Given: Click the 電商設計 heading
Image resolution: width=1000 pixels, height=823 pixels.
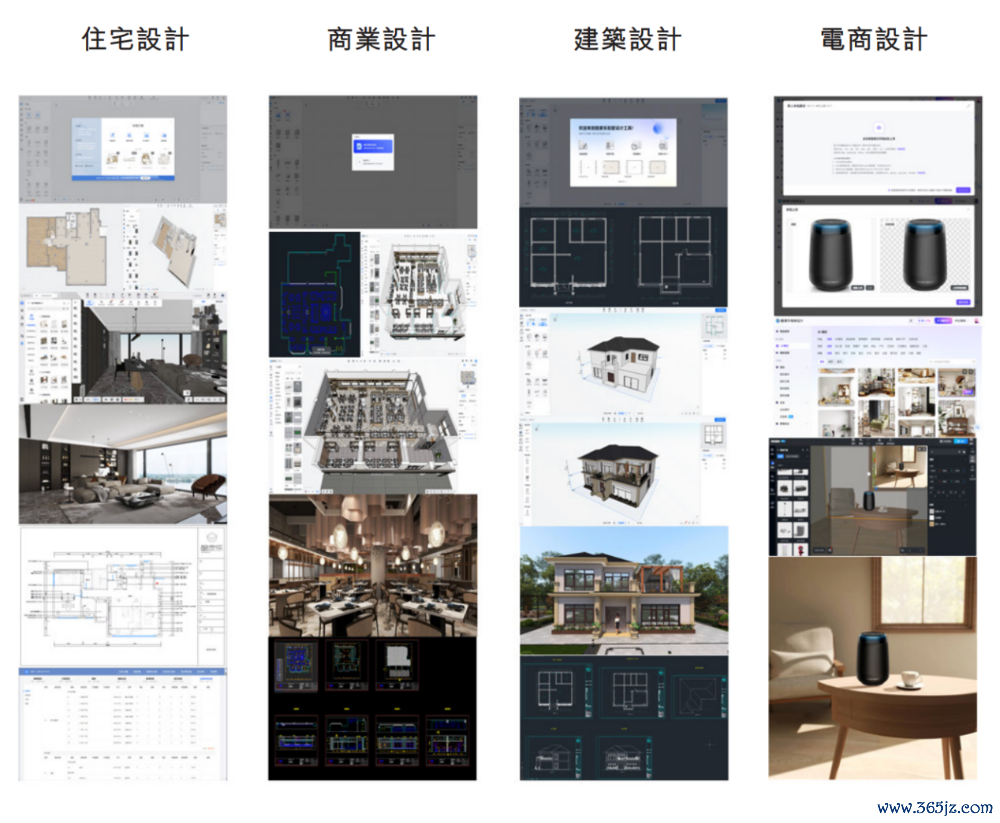Looking at the screenshot, I should tap(874, 39).
